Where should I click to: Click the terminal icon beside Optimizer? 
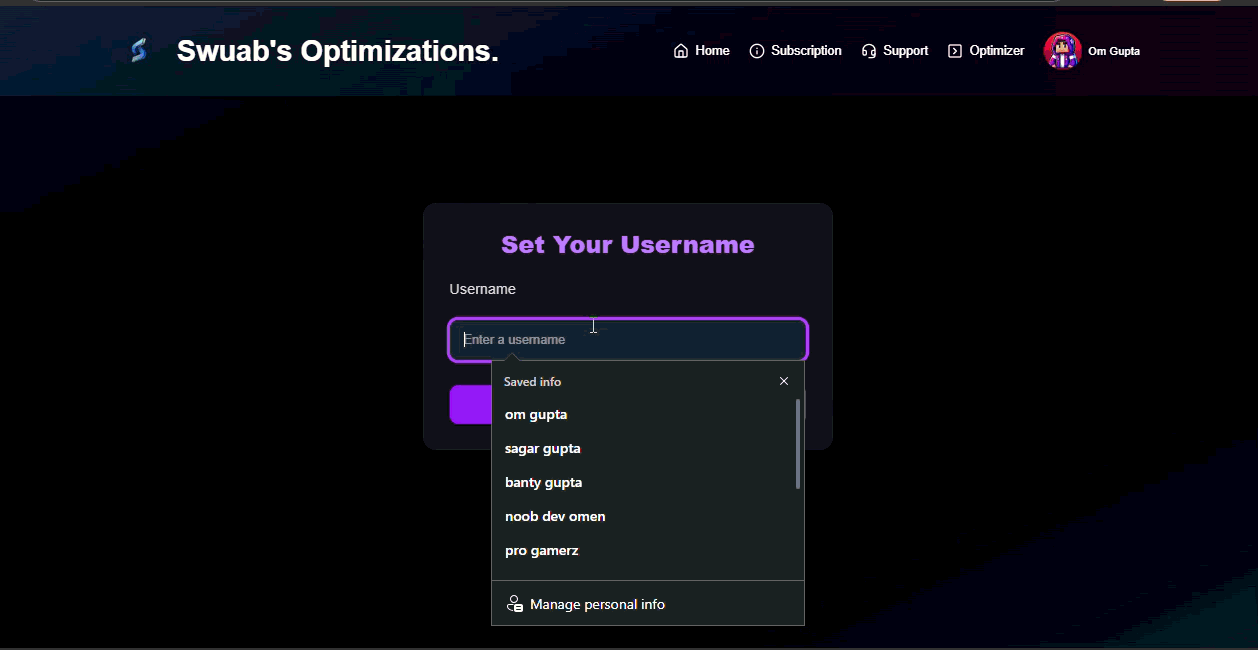955,51
